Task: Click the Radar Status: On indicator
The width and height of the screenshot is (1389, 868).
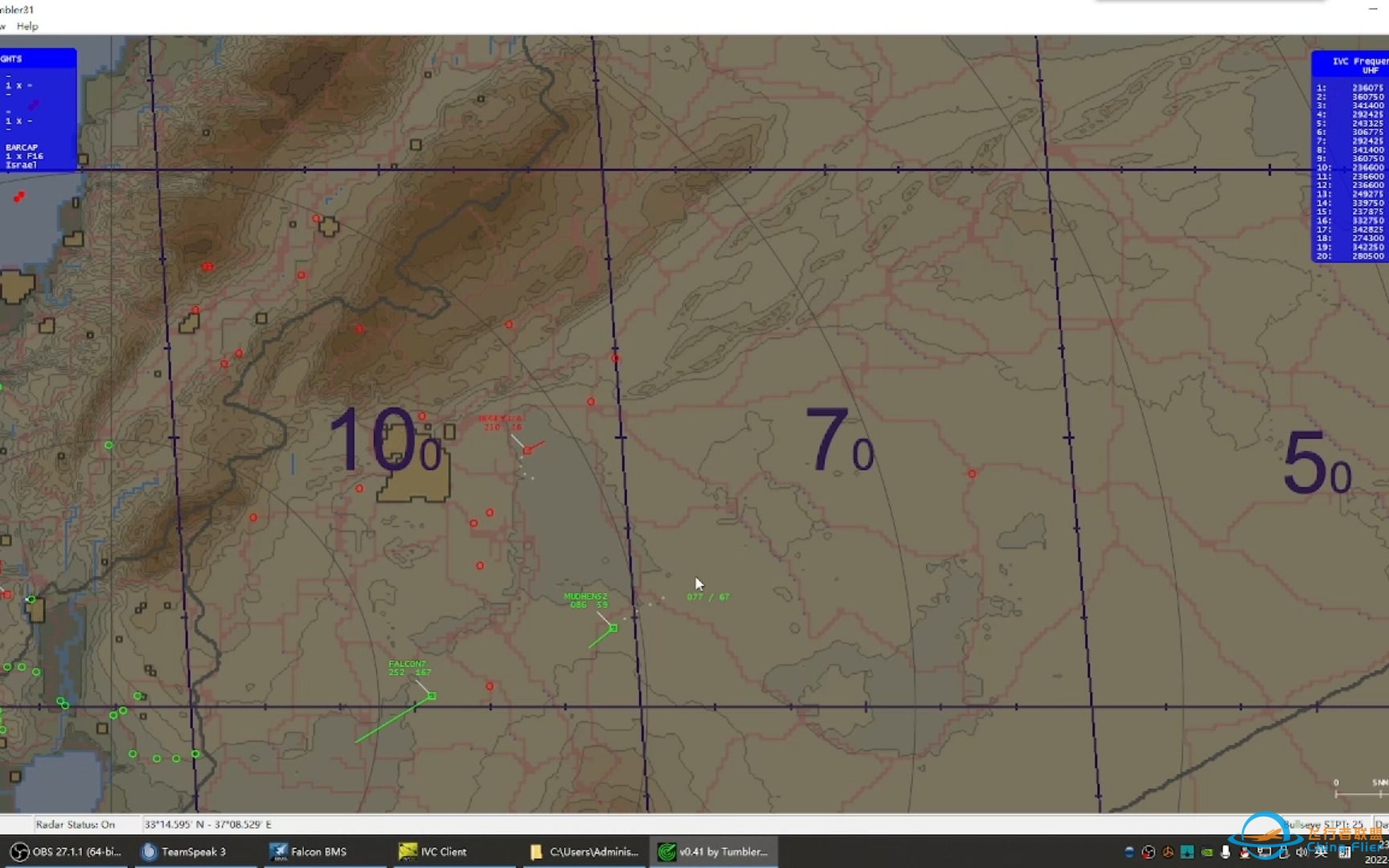Action: tap(76, 825)
